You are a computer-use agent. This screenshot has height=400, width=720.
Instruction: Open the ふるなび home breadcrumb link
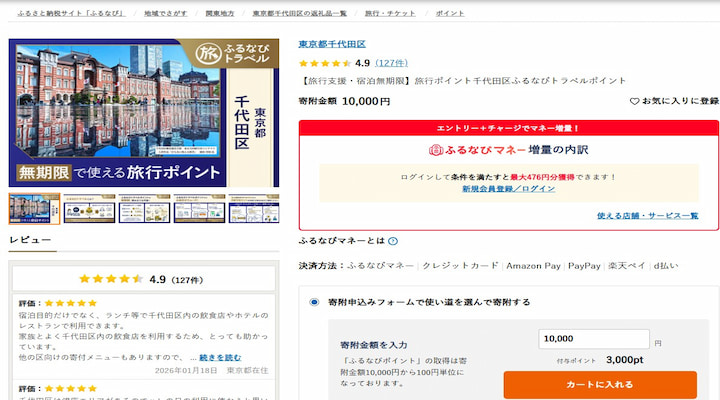(71, 13)
